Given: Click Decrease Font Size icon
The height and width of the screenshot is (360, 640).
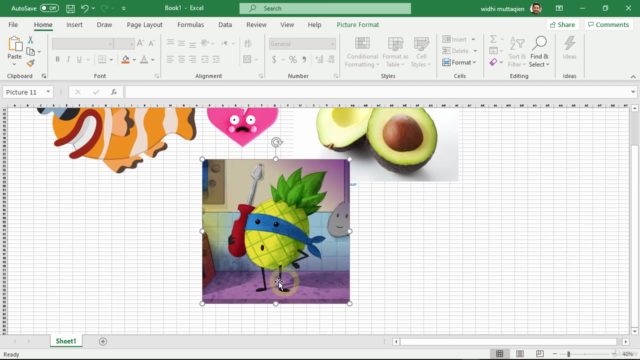Looking at the screenshot, I should [151, 43].
